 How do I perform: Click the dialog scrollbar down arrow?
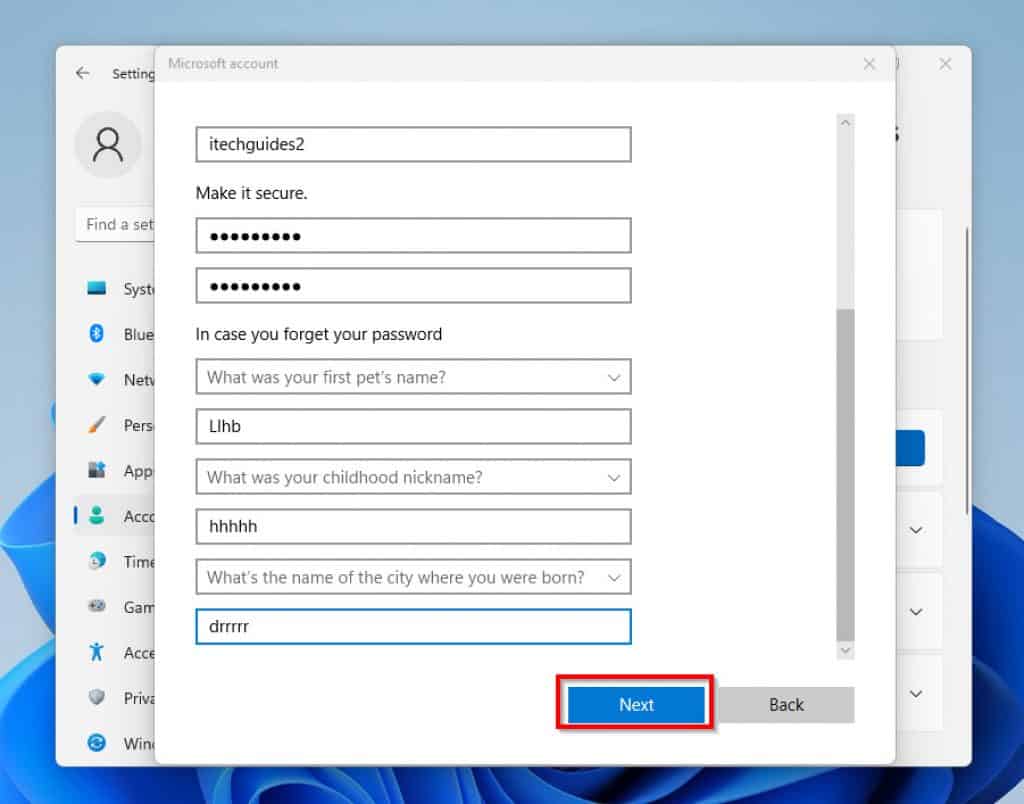[x=845, y=651]
